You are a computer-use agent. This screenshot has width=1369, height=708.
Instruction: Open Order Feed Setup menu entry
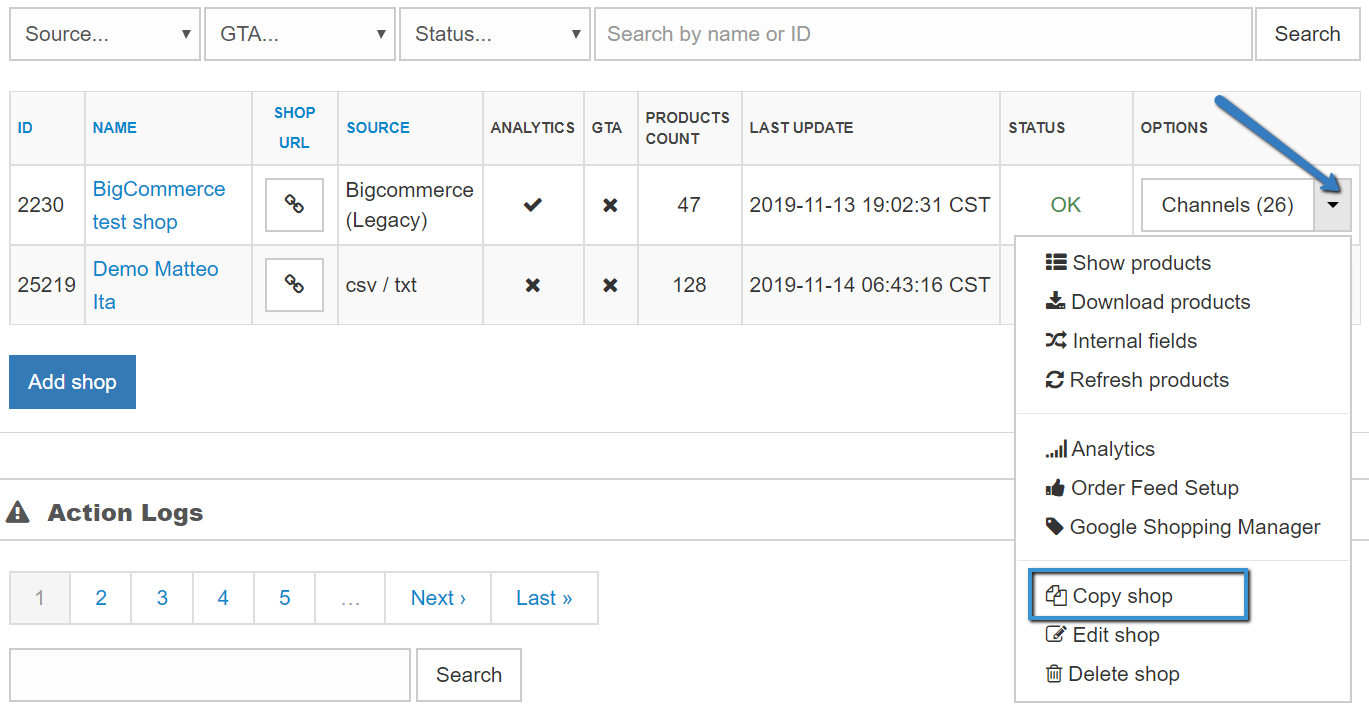[1142, 488]
